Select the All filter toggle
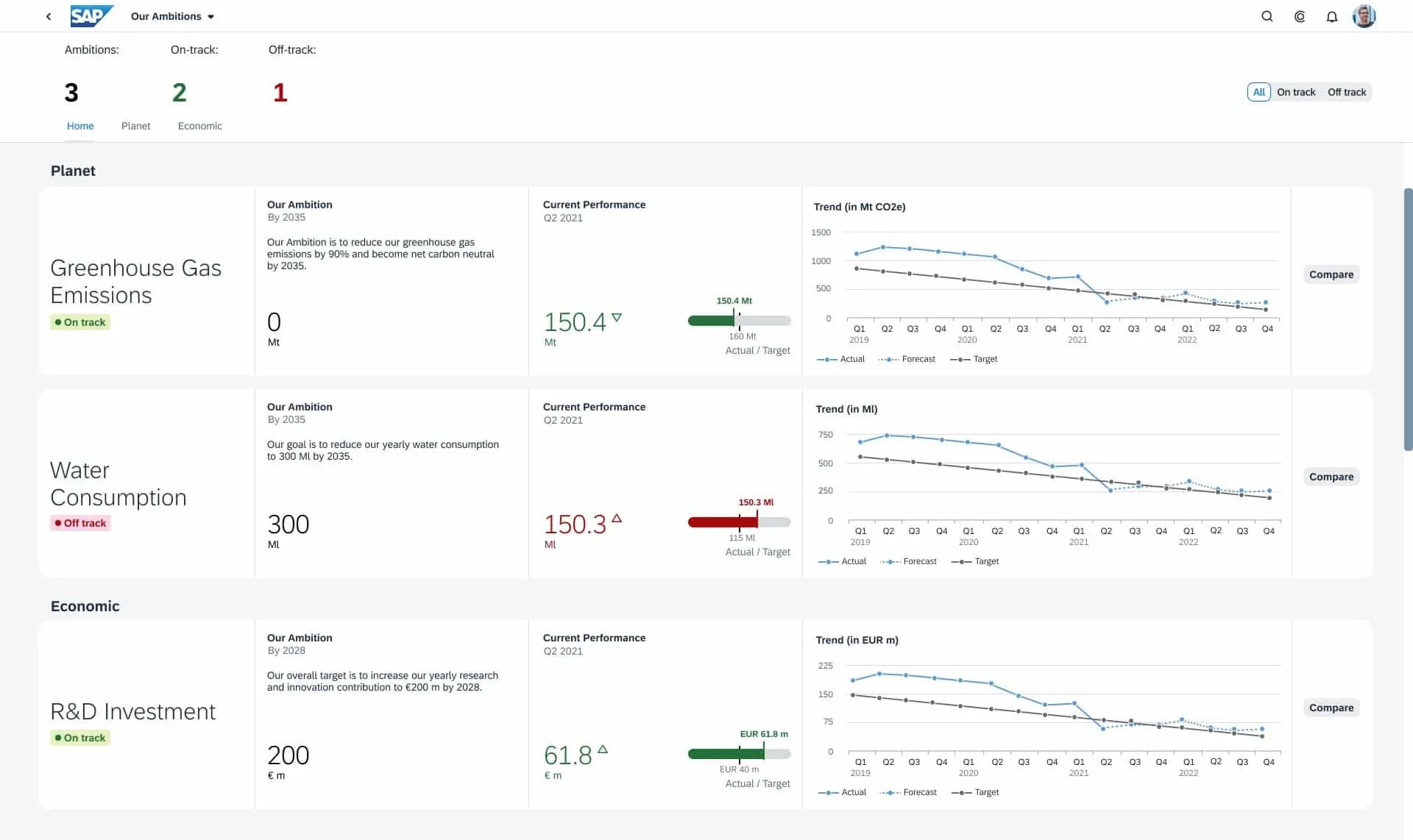This screenshot has width=1413, height=840. 1258,92
